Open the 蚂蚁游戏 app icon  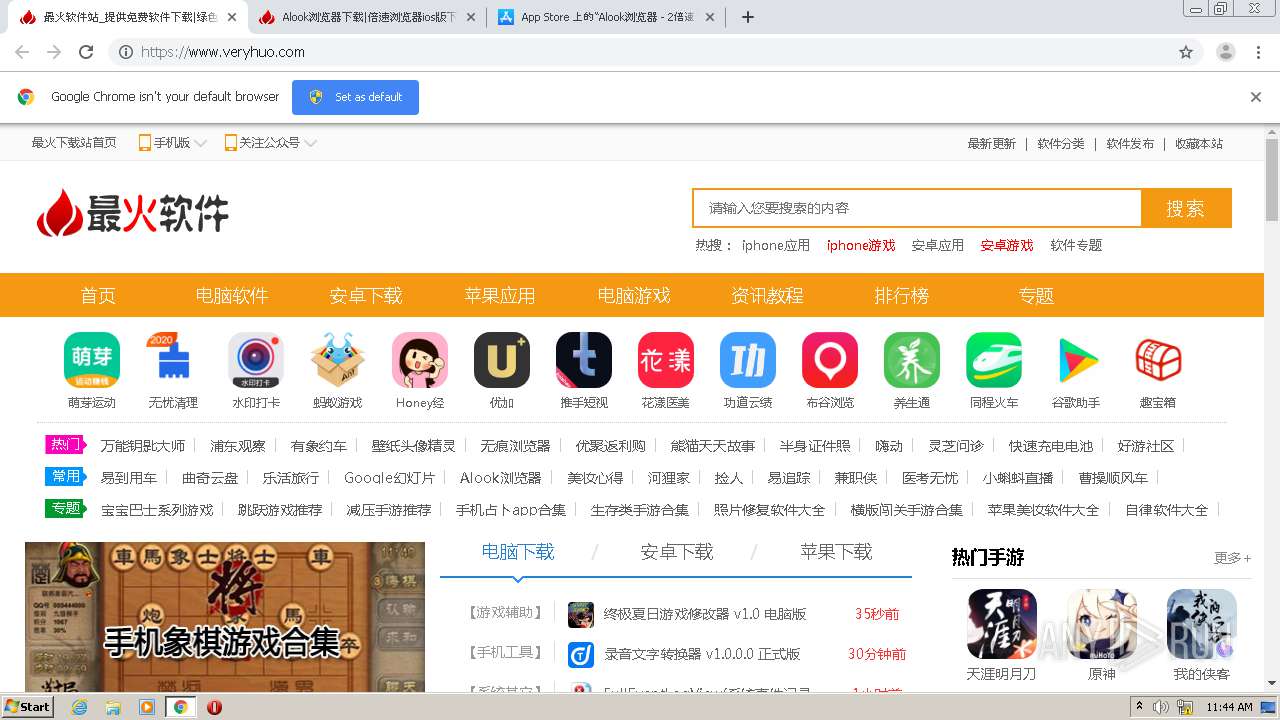pyautogui.click(x=338, y=360)
